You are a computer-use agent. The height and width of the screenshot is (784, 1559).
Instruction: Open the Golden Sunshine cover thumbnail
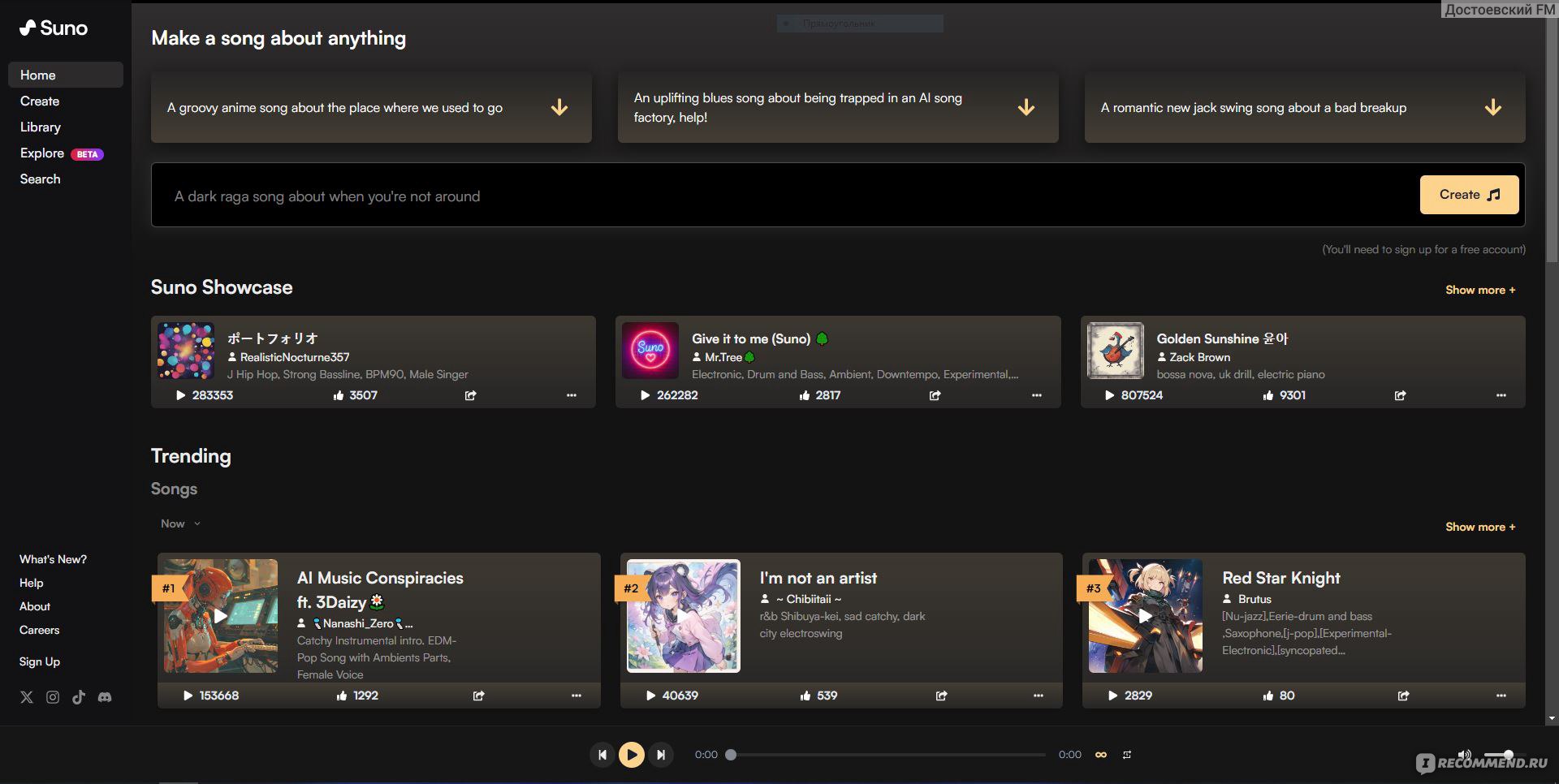click(x=1116, y=351)
